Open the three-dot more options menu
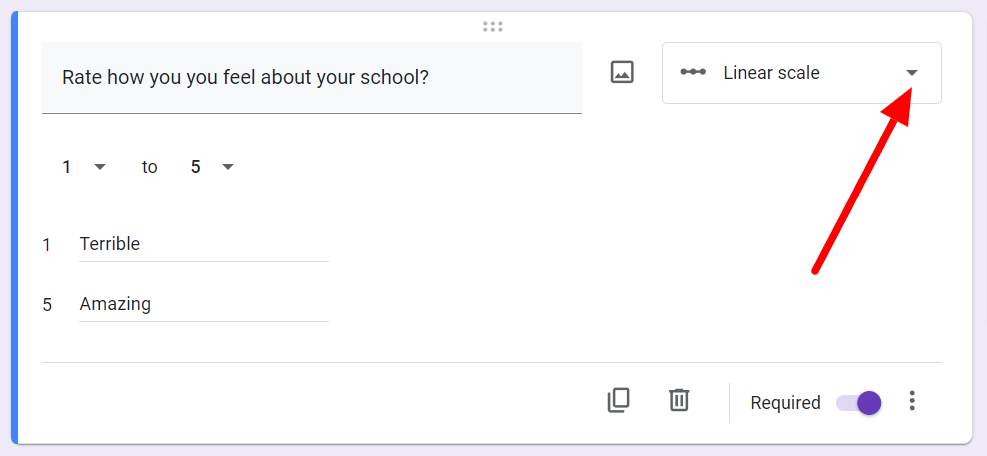The width and height of the screenshot is (987, 456). [912, 401]
